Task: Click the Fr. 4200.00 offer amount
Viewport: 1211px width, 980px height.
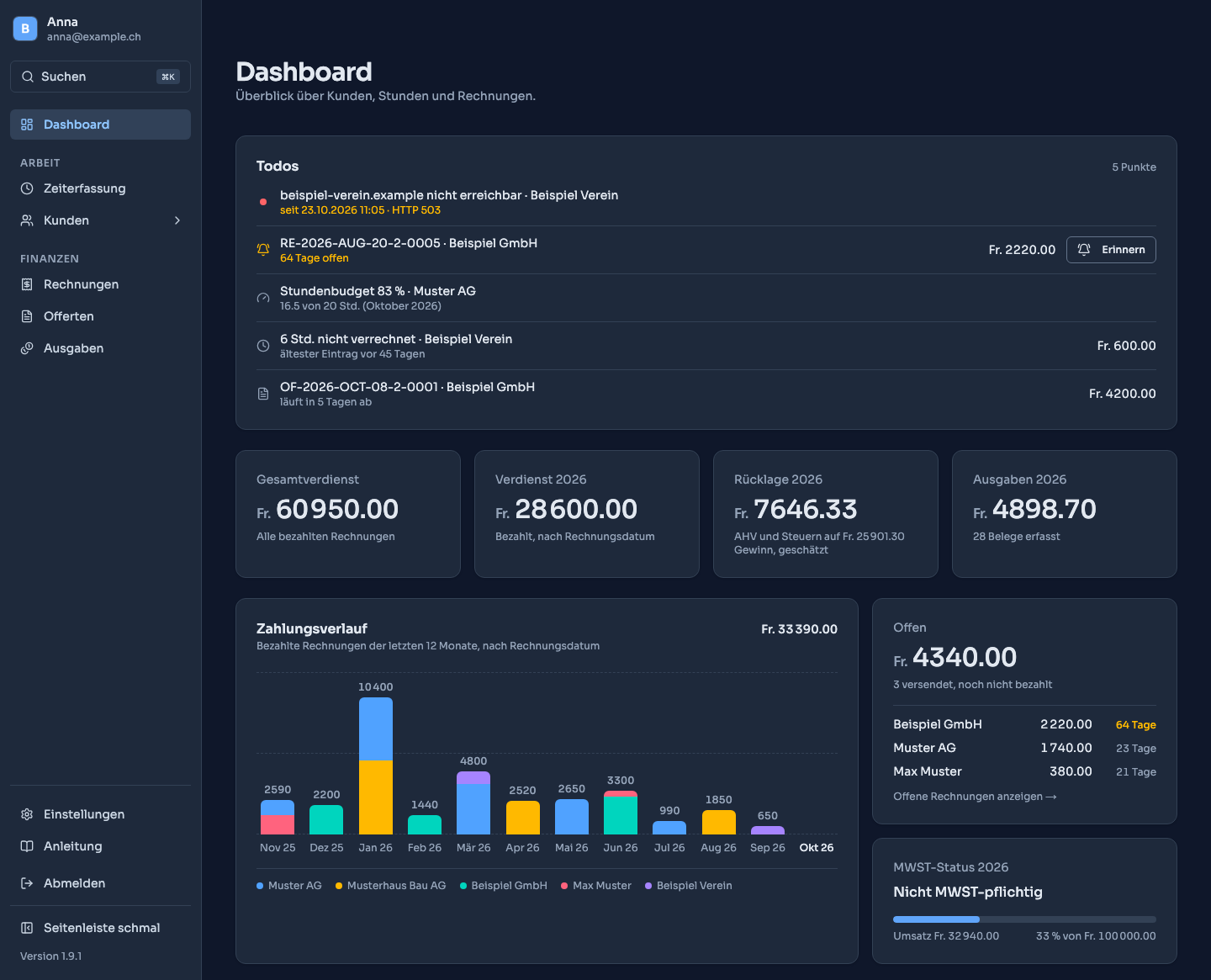Action: click(1122, 394)
